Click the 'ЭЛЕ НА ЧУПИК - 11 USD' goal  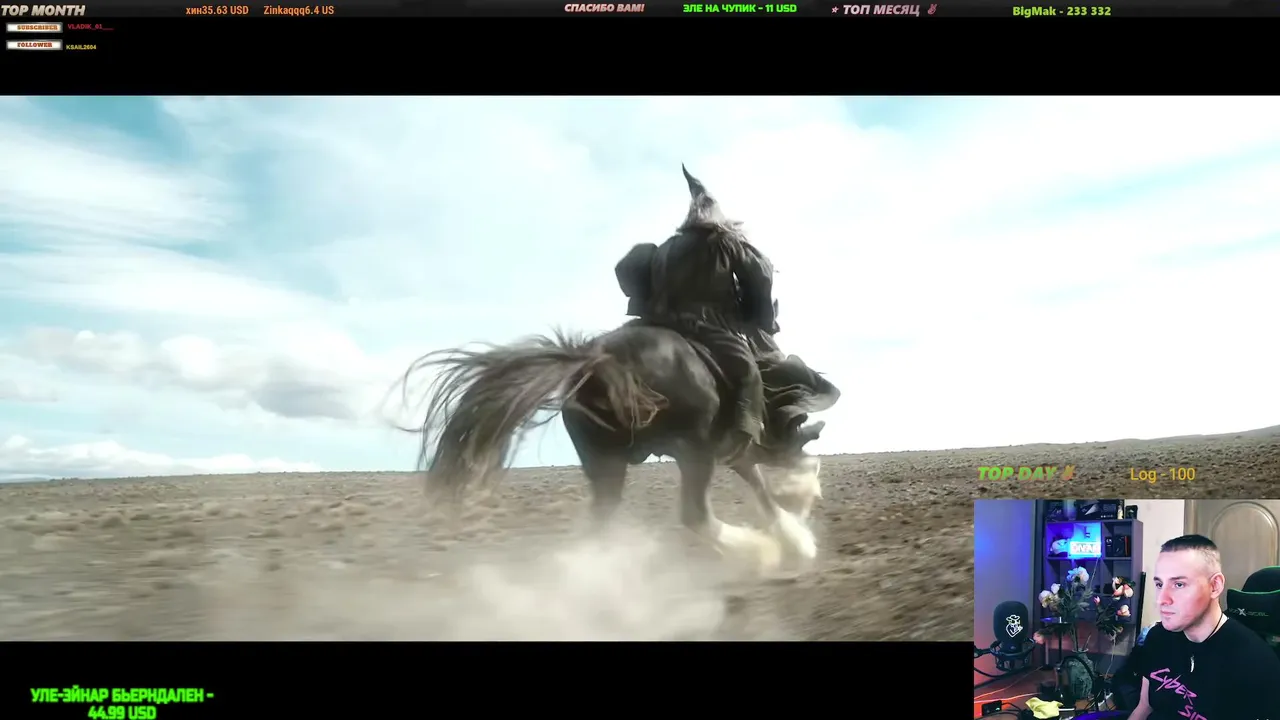click(740, 8)
